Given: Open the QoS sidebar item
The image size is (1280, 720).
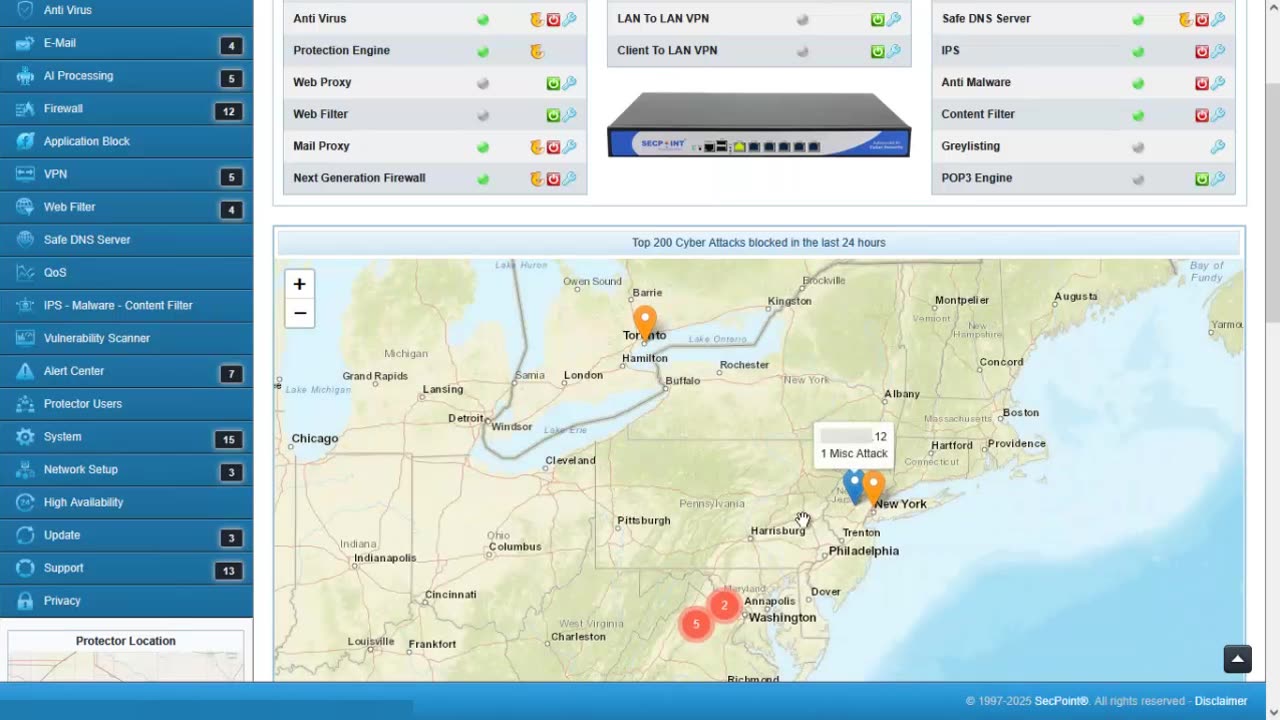Looking at the screenshot, I should point(126,273).
